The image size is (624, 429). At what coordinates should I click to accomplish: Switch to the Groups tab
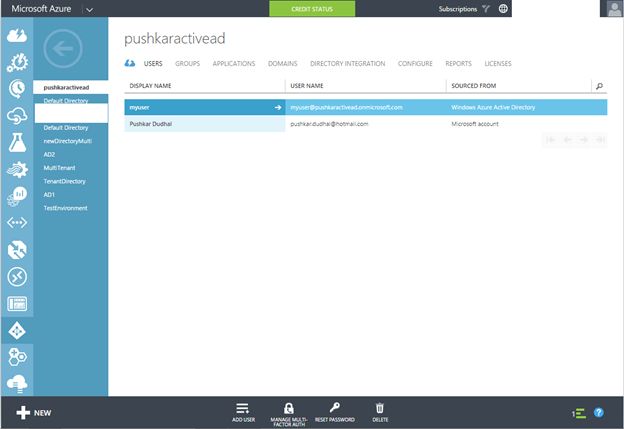tap(187, 64)
